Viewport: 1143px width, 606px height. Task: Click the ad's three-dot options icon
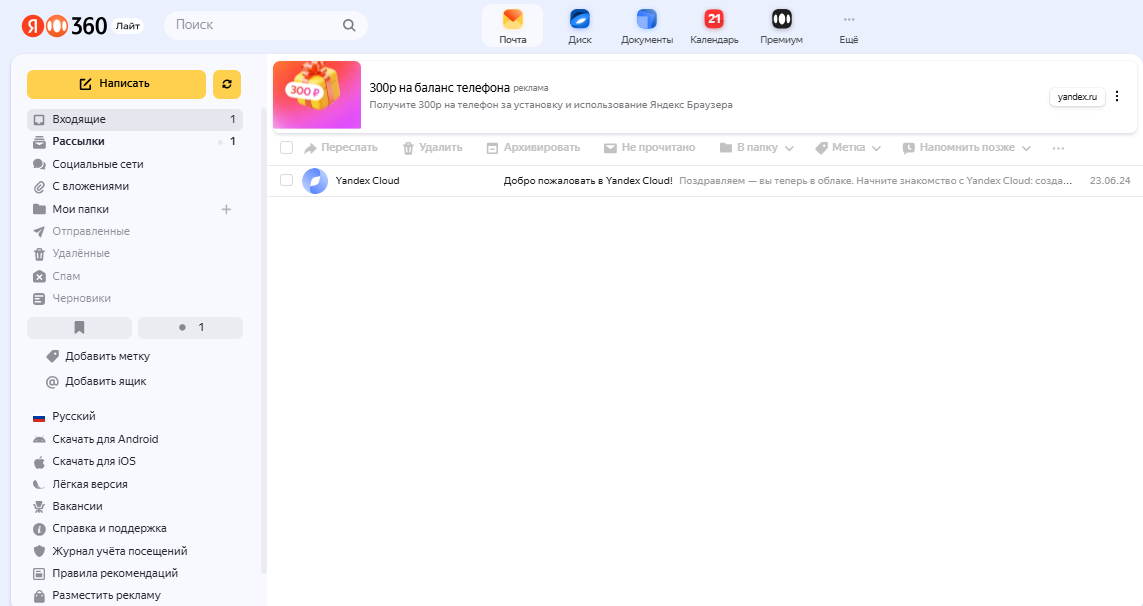pos(1117,96)
